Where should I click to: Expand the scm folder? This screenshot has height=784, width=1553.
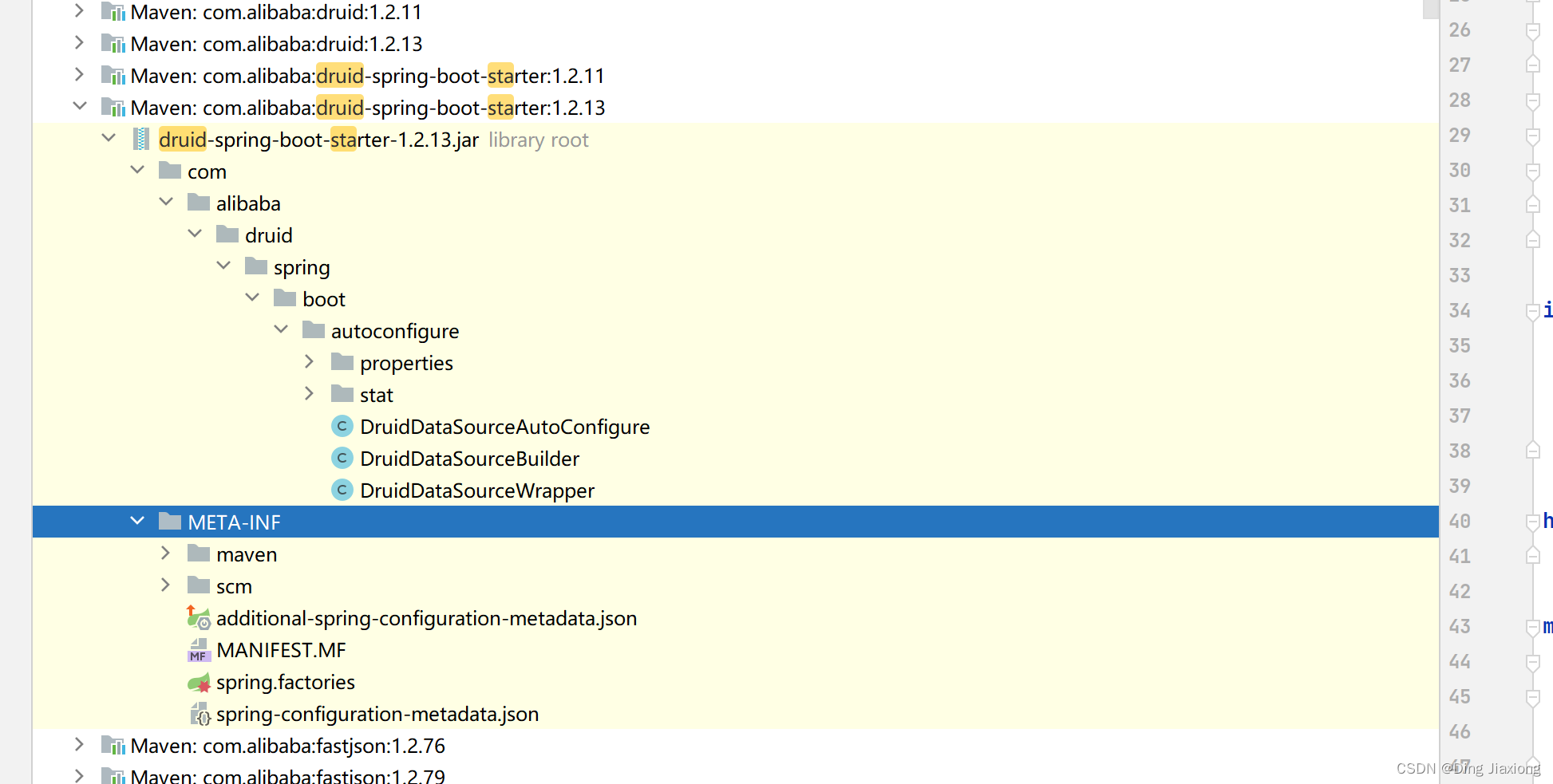tap(166, 585)
